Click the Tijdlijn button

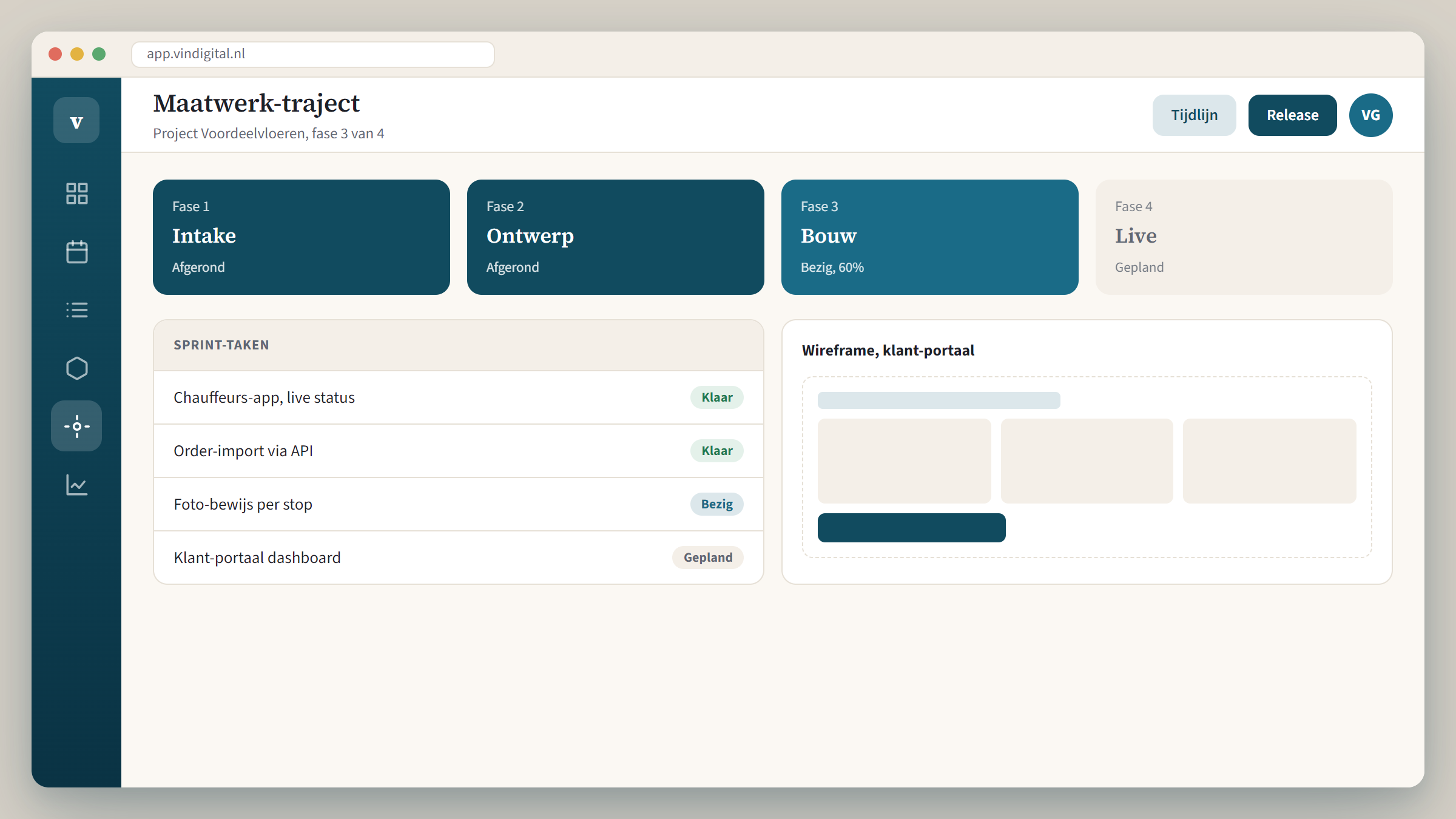[1194, 115]
